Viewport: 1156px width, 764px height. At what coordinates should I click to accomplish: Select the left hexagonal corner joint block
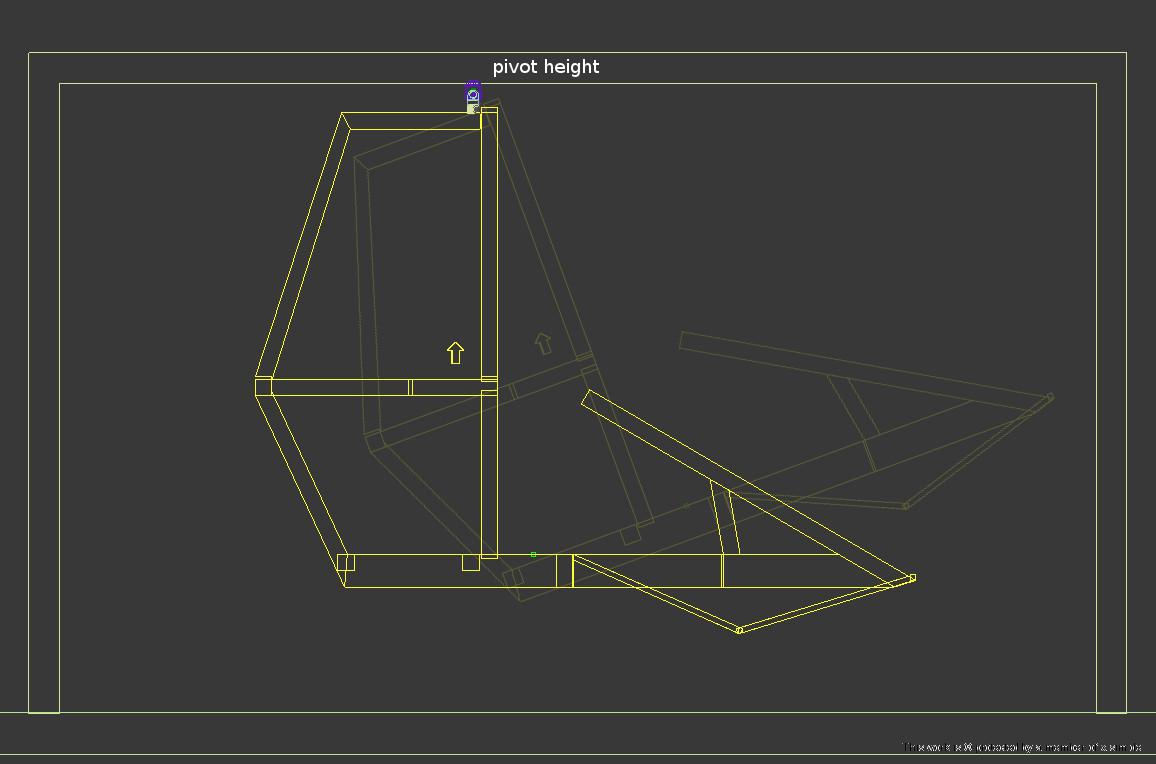pos(264,387)
